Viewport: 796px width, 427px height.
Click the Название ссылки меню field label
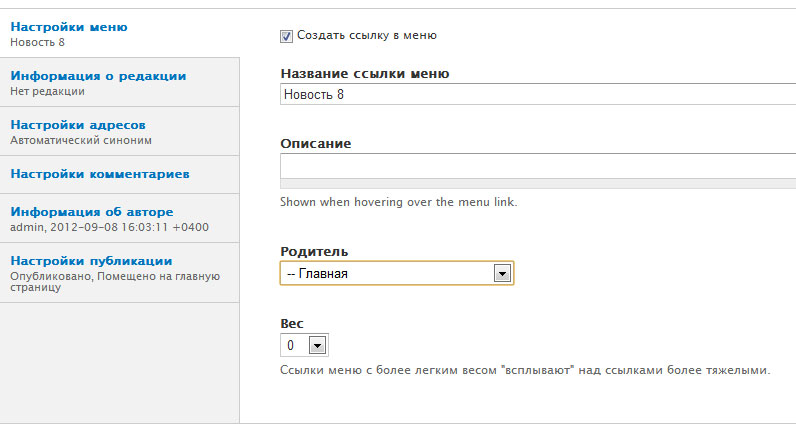(x=364, y=74)
